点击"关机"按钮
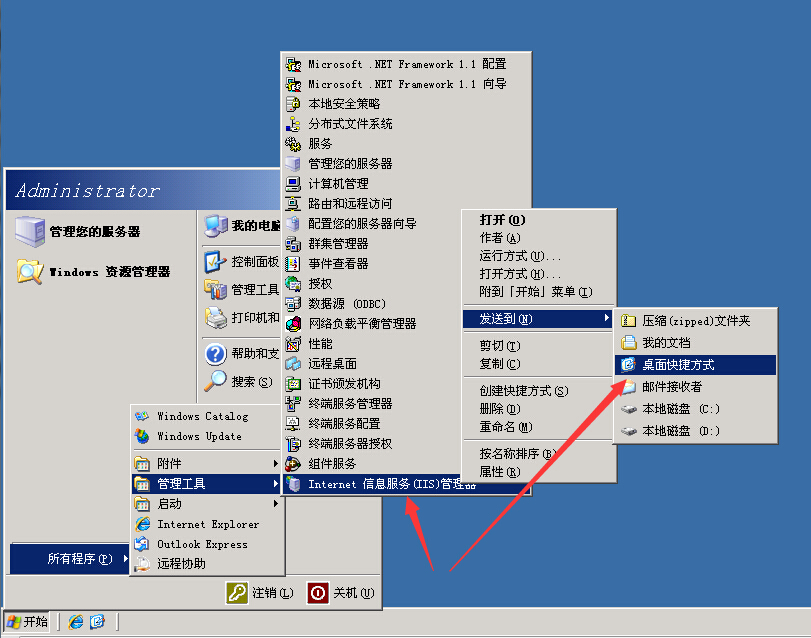The width and height of the screenshot is (811, 638). (342, 592)
